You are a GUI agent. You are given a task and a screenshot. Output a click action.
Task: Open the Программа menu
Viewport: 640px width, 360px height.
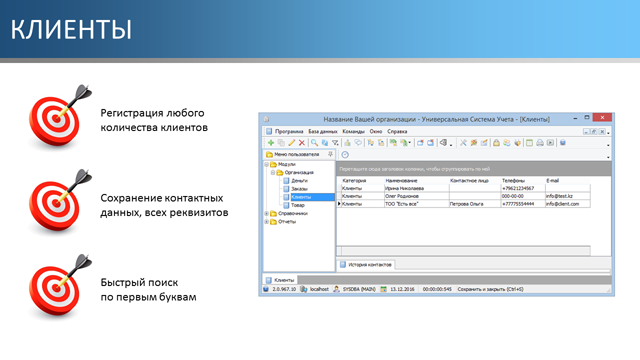pyautogui.click(x=289, y=131)
